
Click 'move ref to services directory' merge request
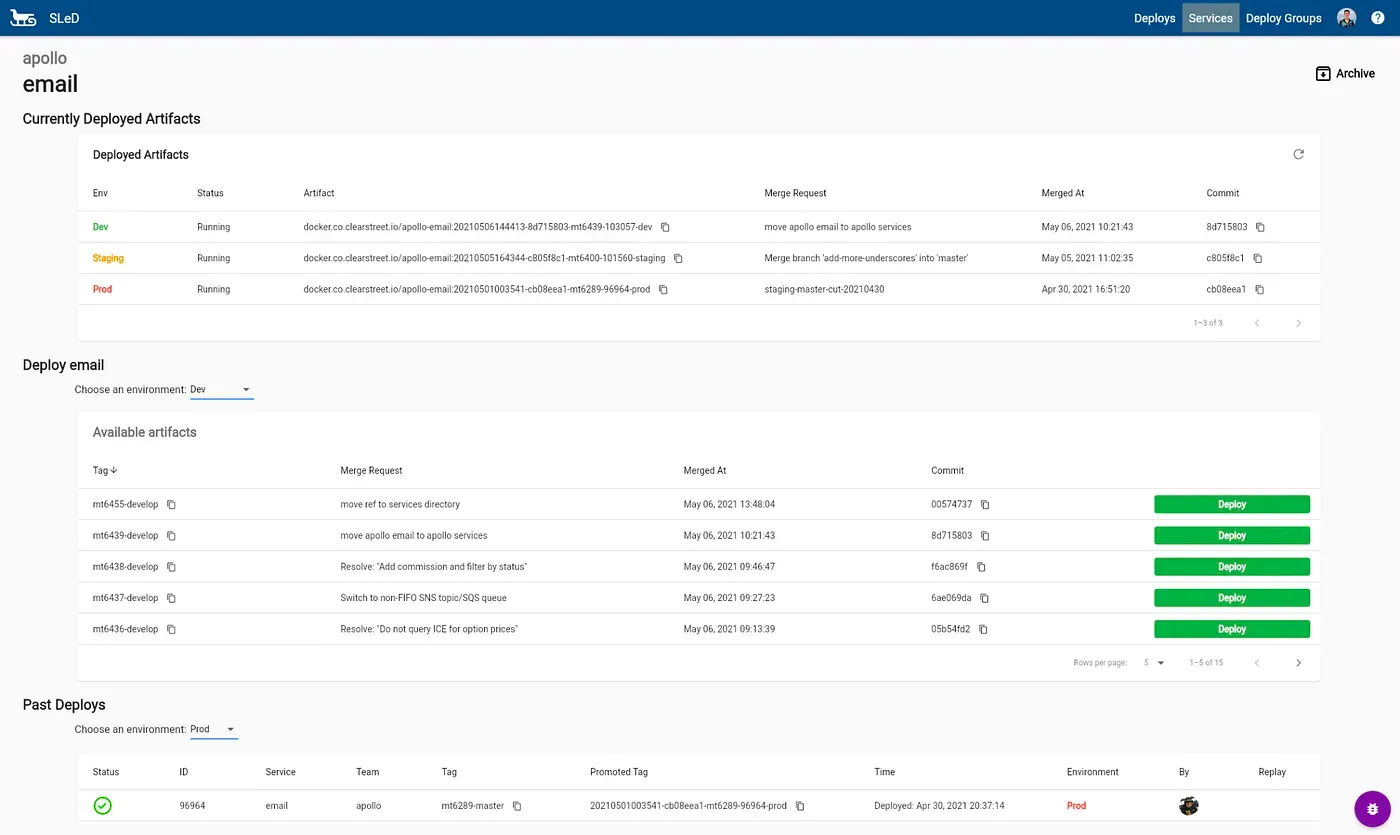(x=400, y=504)
